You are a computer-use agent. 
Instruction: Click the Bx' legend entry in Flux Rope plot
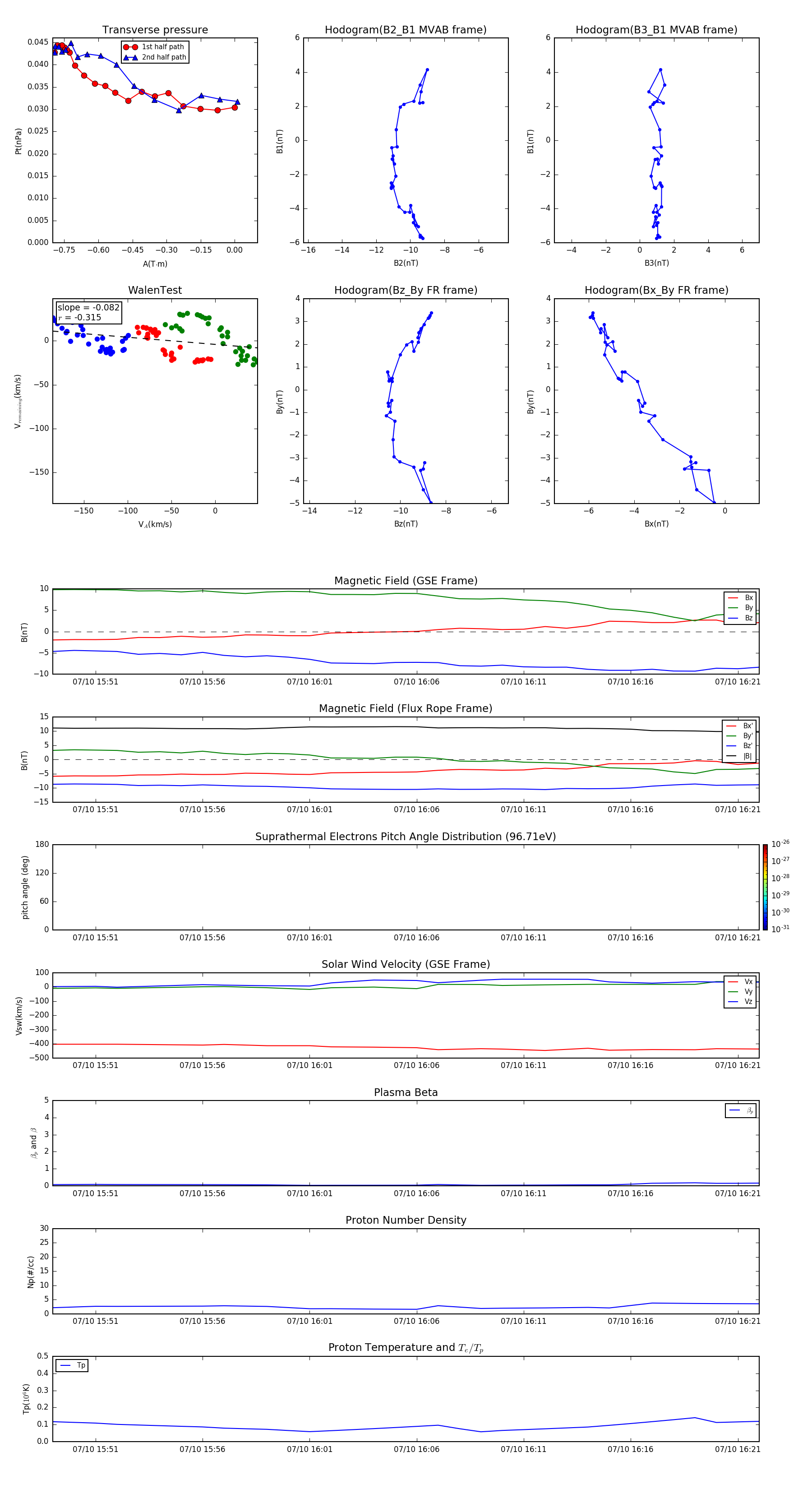coord(739,726)
